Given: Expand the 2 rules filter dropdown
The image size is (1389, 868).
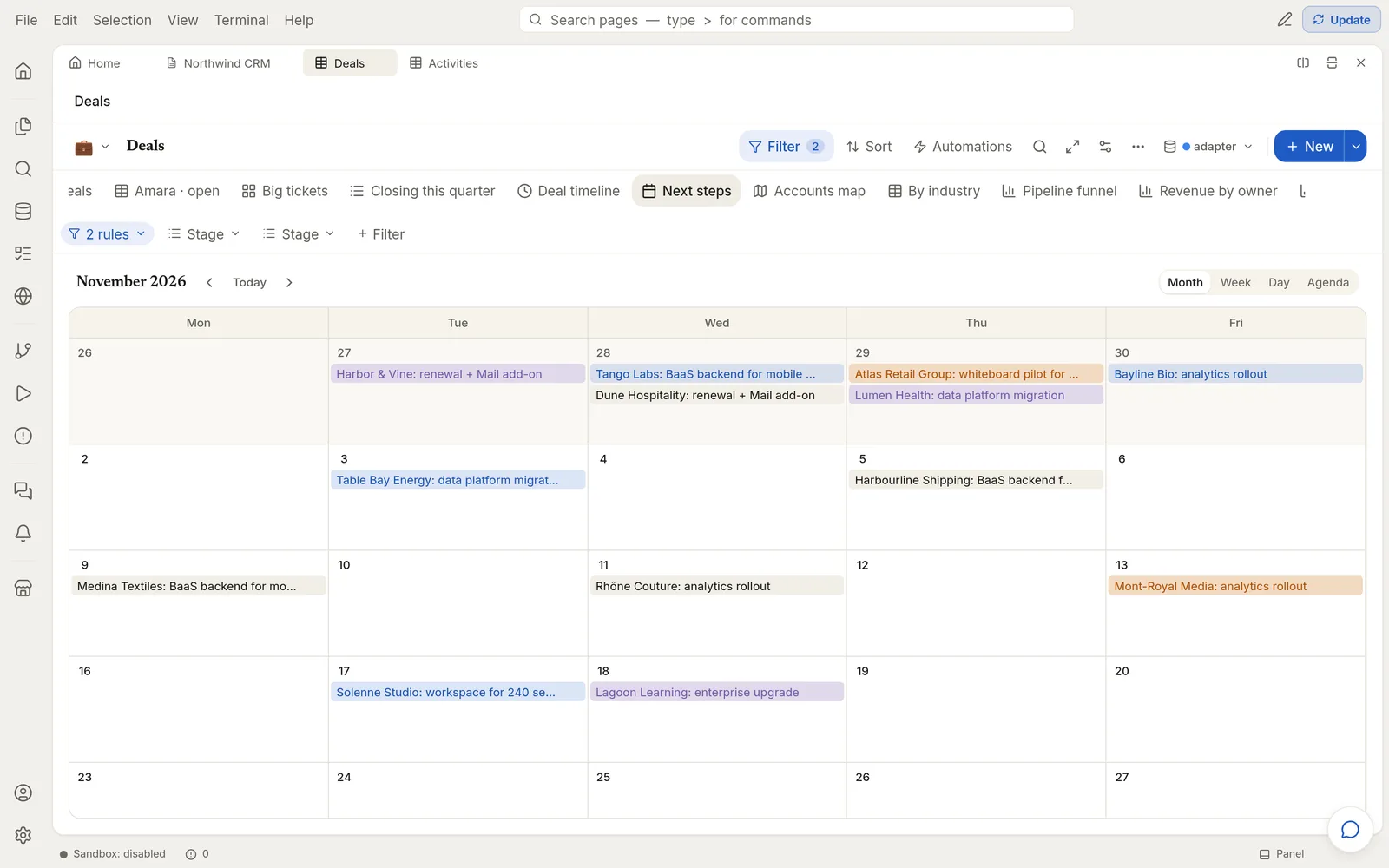Looking at the screenshot, I should pos(107,234).
